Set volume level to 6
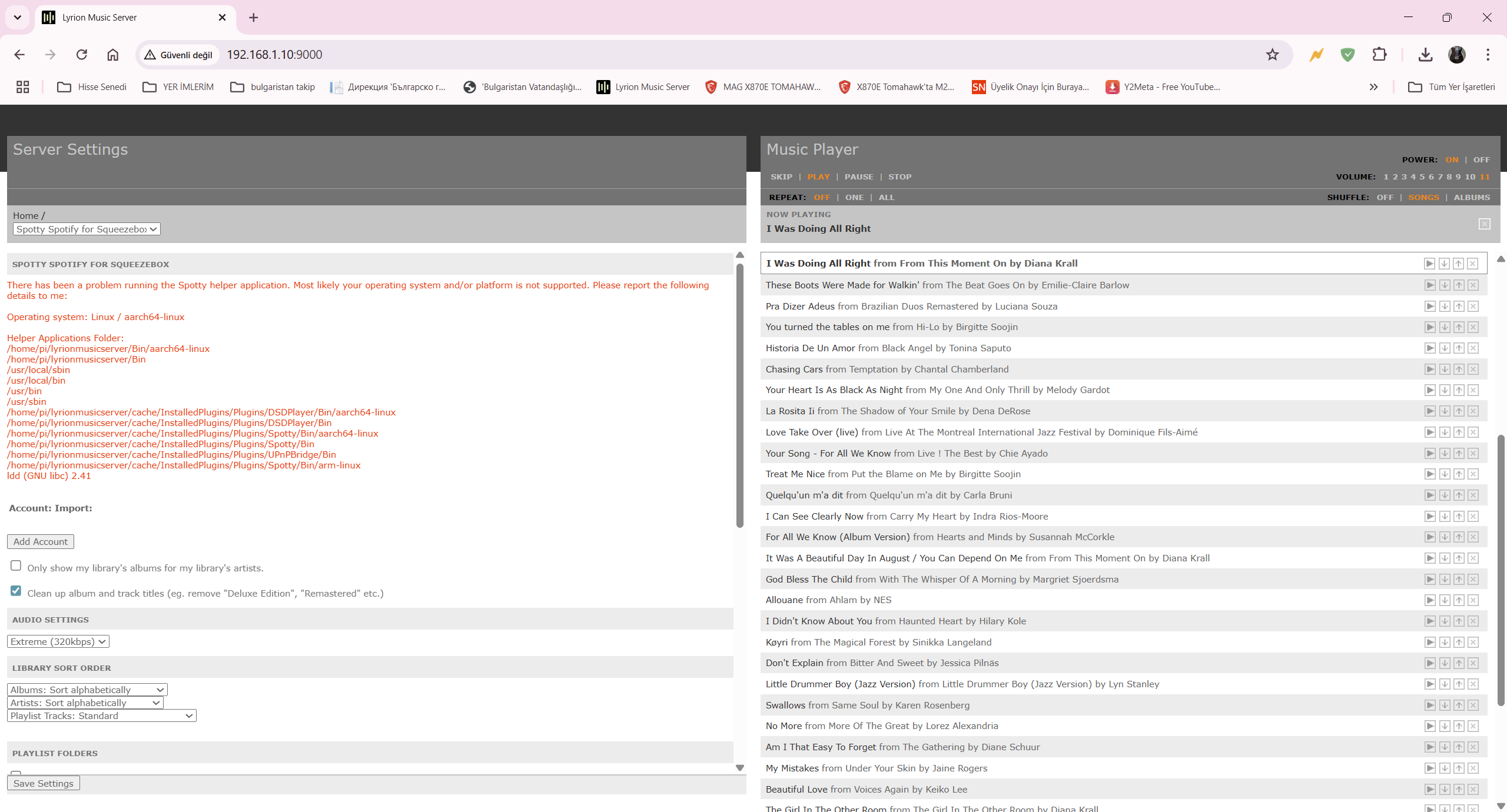Image resolution: width=1507 pixels, height=812 pixels. point(1431,177)
